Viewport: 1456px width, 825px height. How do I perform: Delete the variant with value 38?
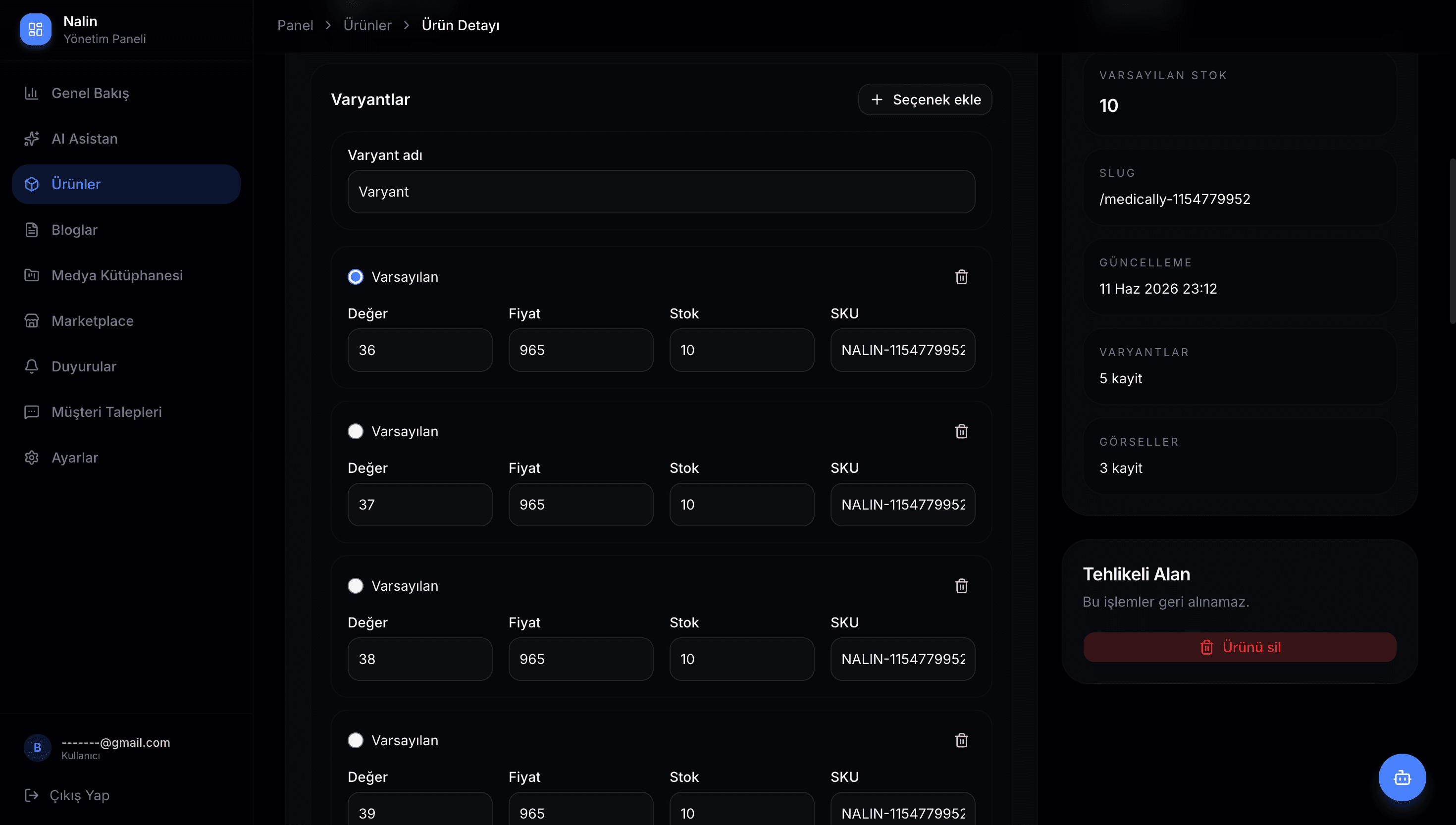pos(961,586)
